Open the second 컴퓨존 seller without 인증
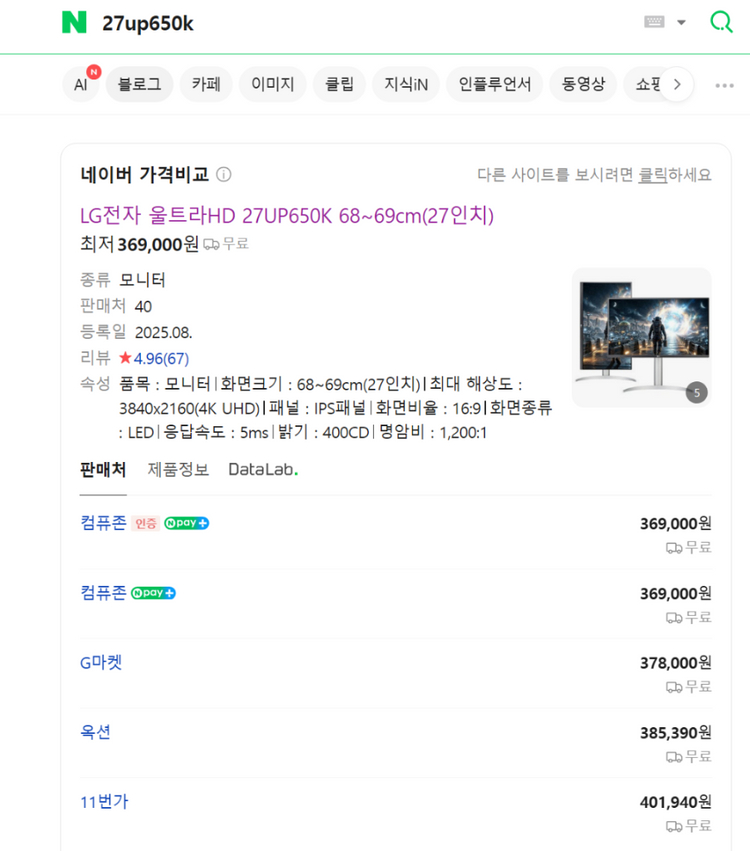This screenshot has width=750, height=851. coord(103,592)
